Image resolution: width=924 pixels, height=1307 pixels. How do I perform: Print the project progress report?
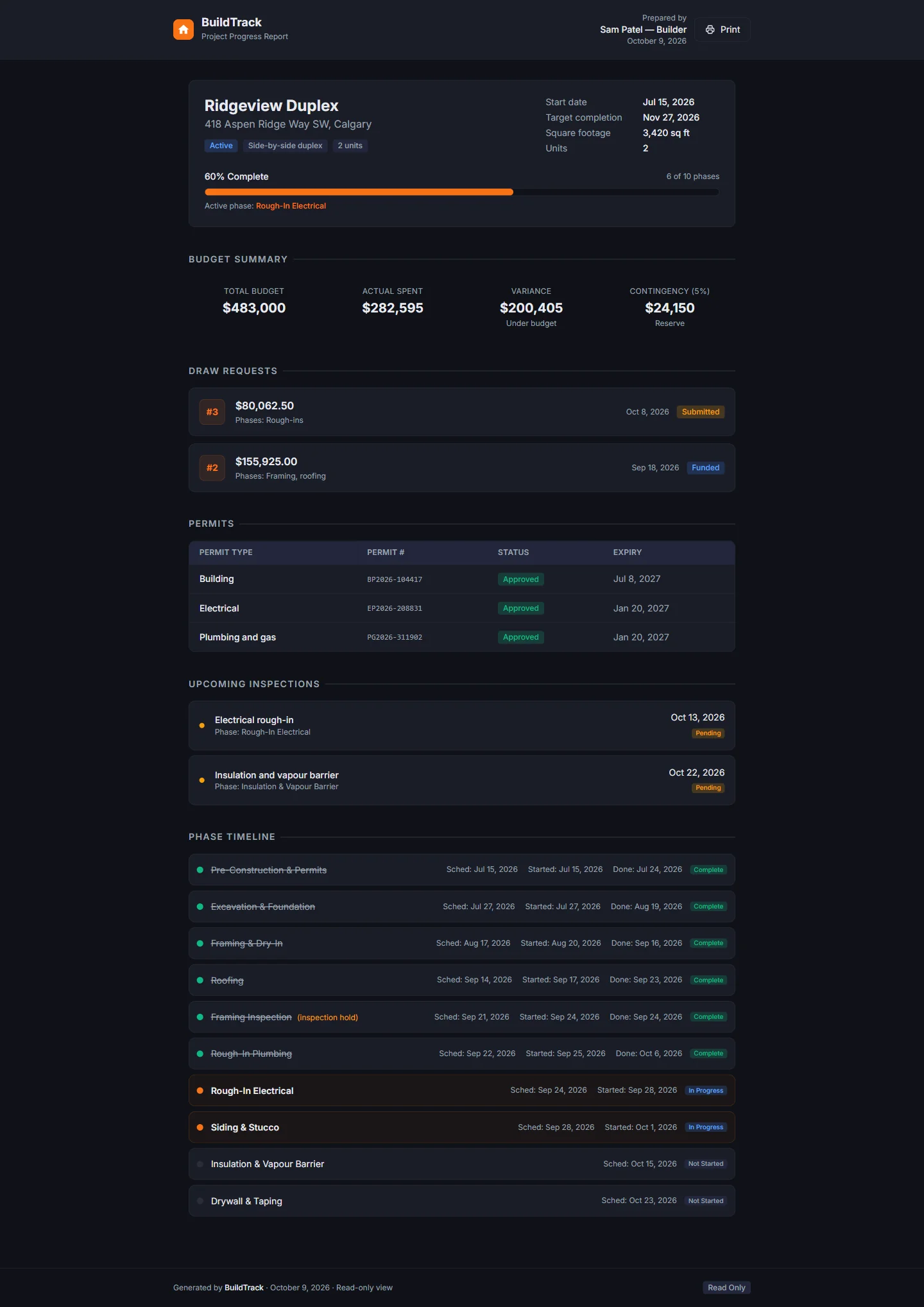click(x=723, y=30)
